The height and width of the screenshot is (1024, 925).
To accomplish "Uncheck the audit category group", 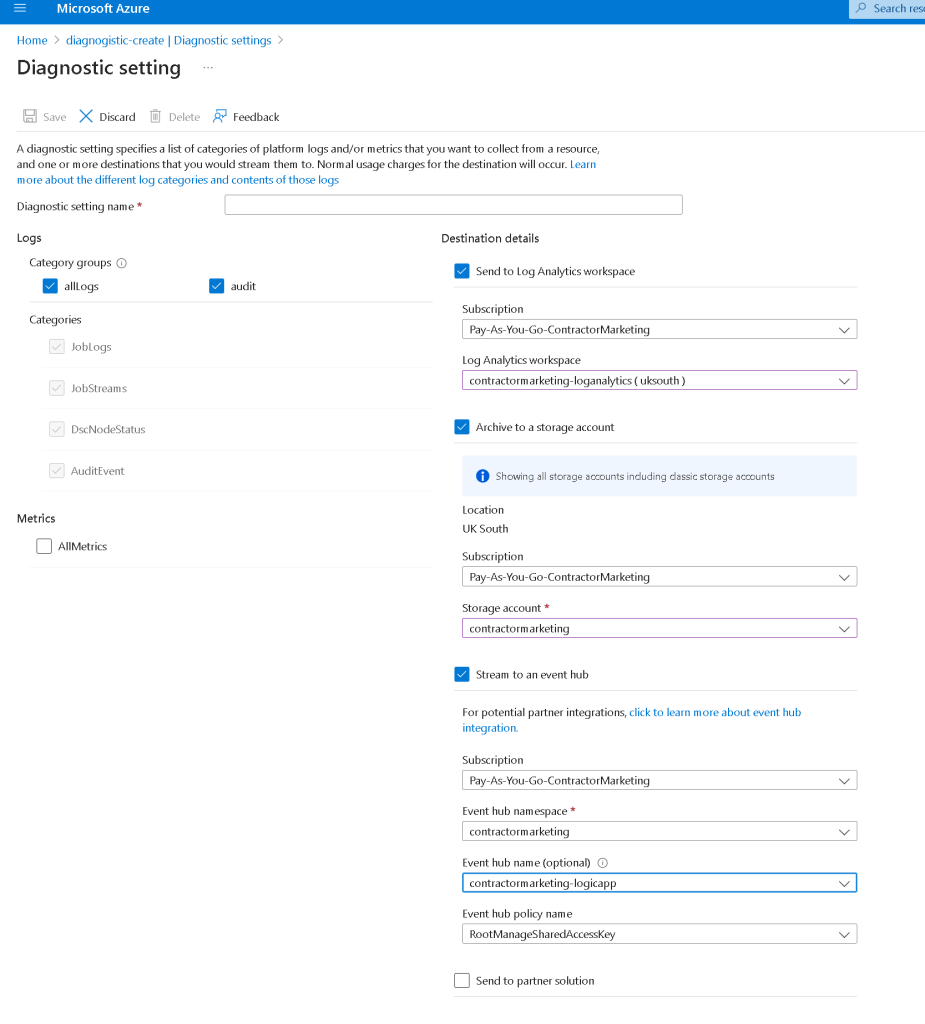I will (x=217, y=286).
